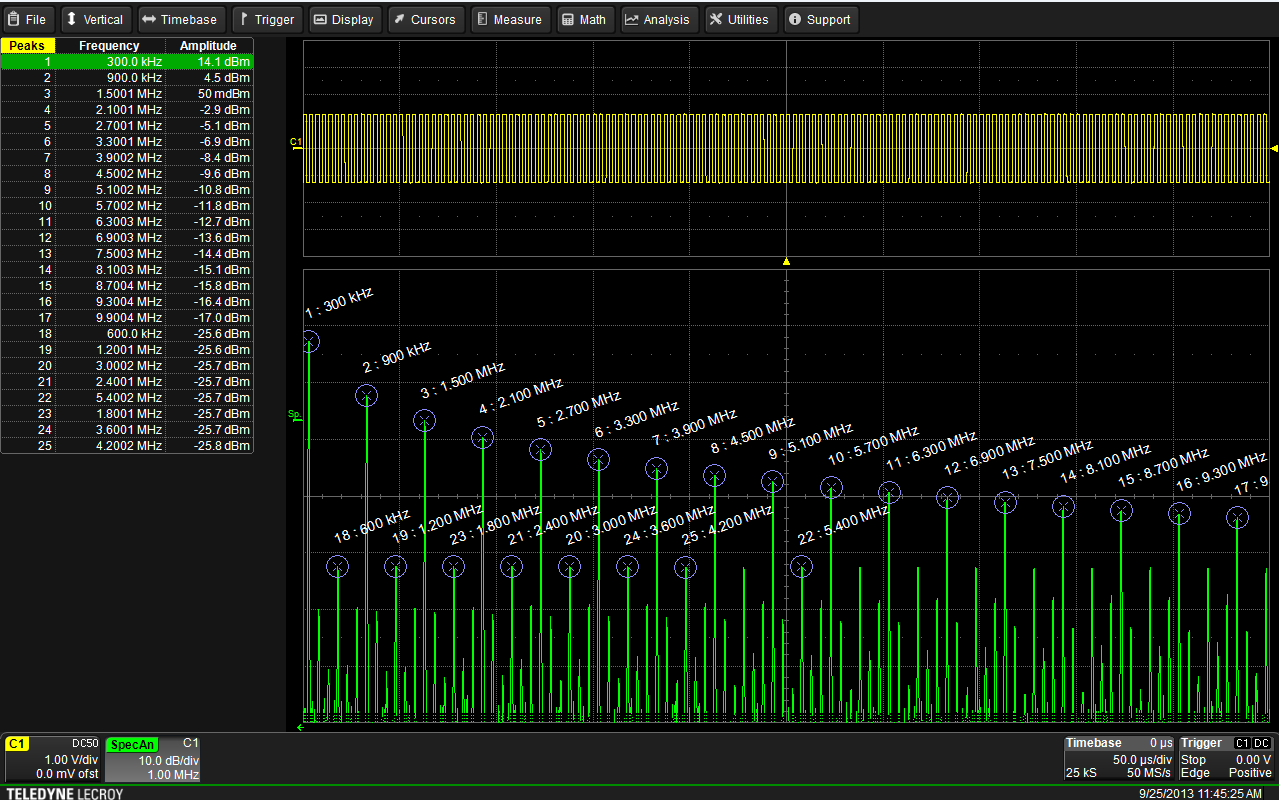The width and height of the screenshot is (1279, 800).
Task: Select peak row with 2.1001 MHz
Action: click(127, 110)
